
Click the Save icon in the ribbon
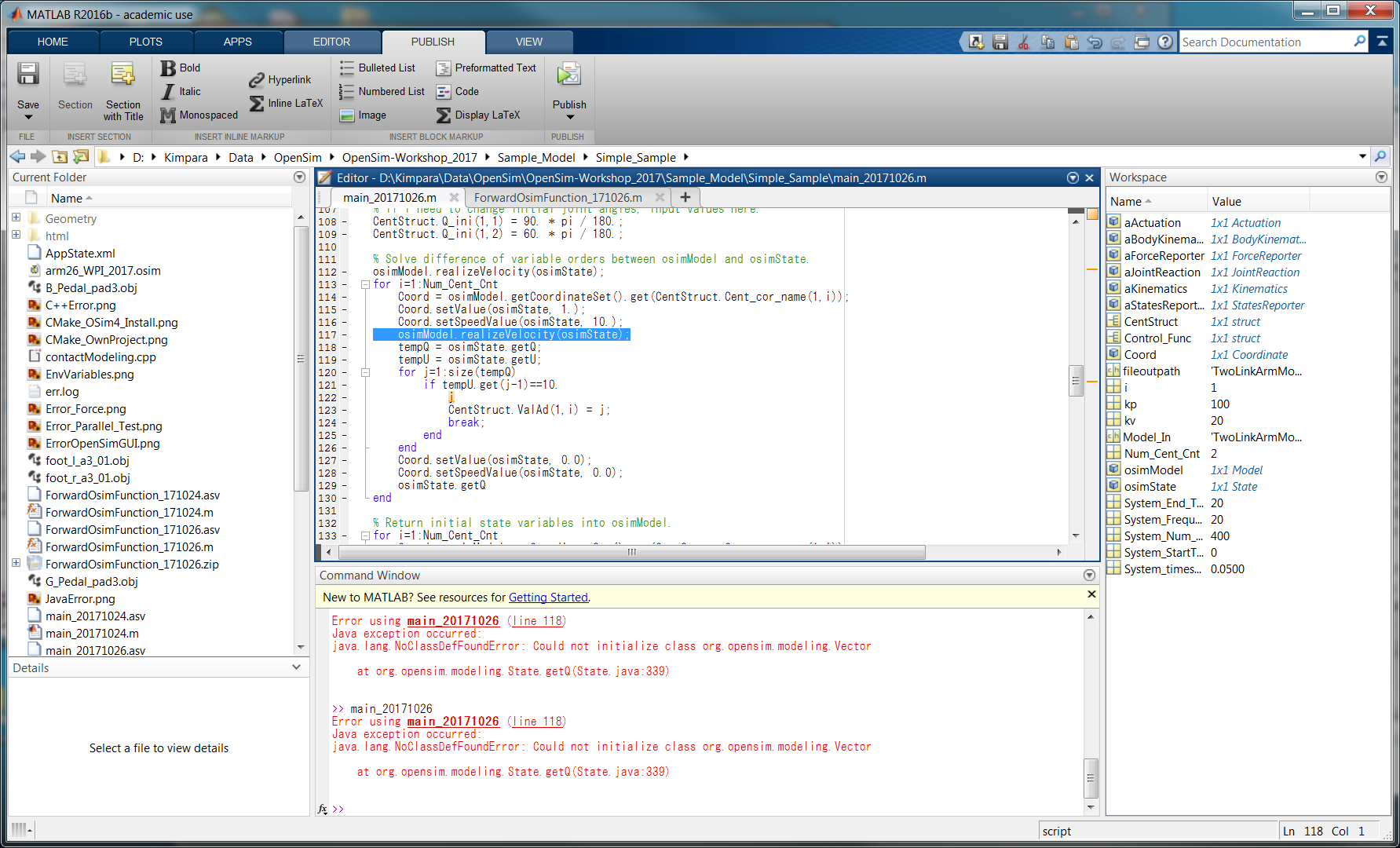28,75
